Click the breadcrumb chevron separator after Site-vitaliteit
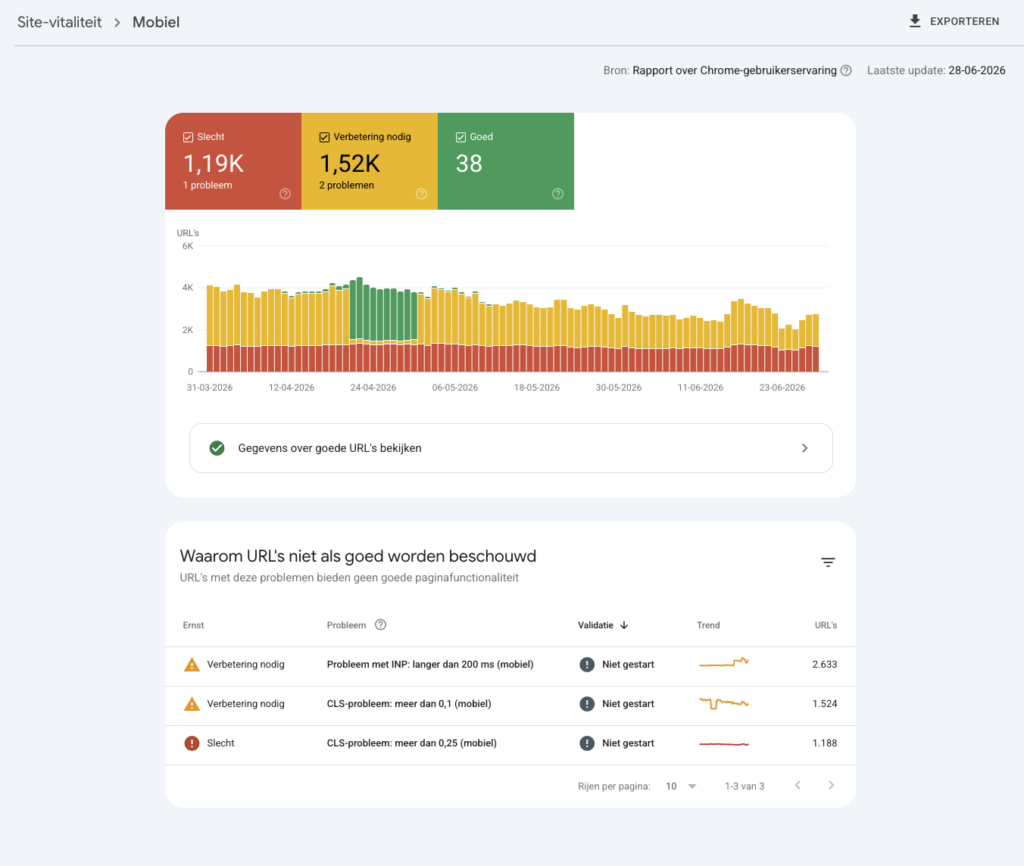The height and width of the screenshot is (866, 1024). coord(118,22)
